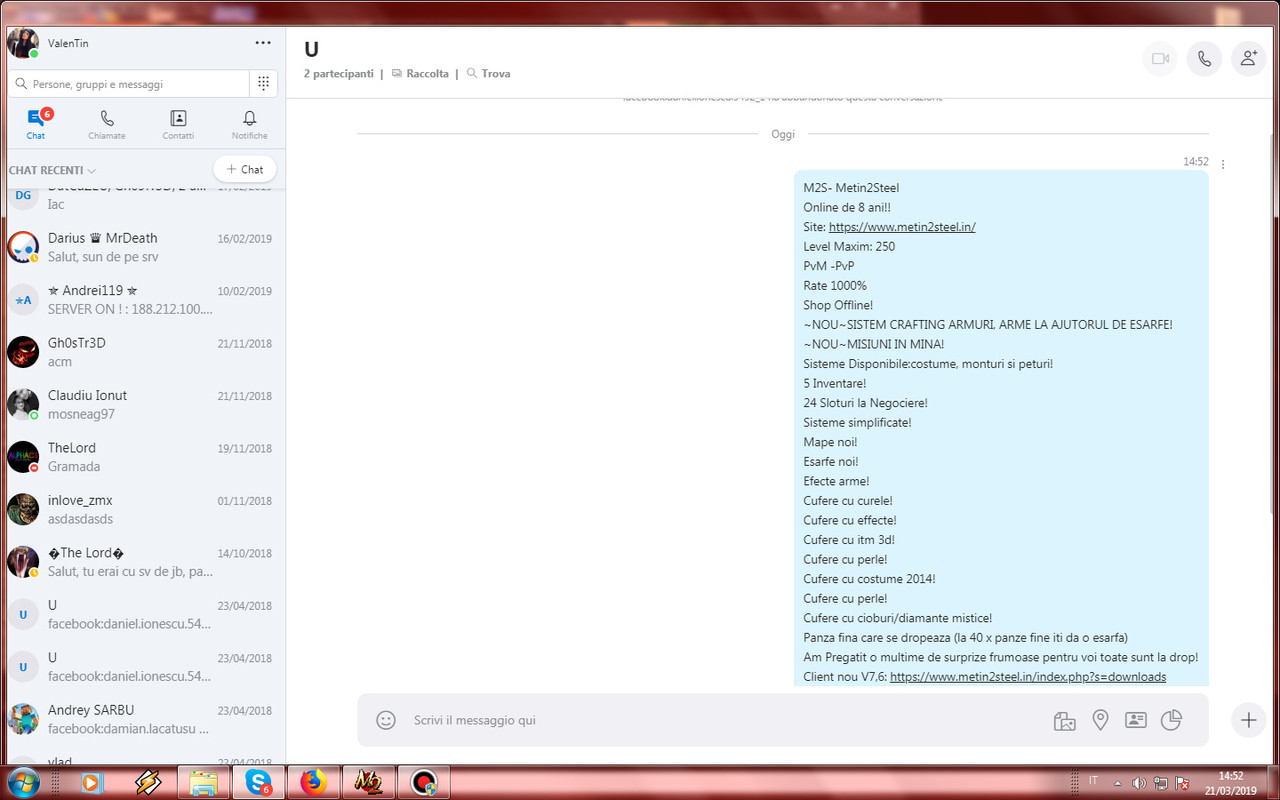
Task: Click the + Chat button
Action: [245, 169]
